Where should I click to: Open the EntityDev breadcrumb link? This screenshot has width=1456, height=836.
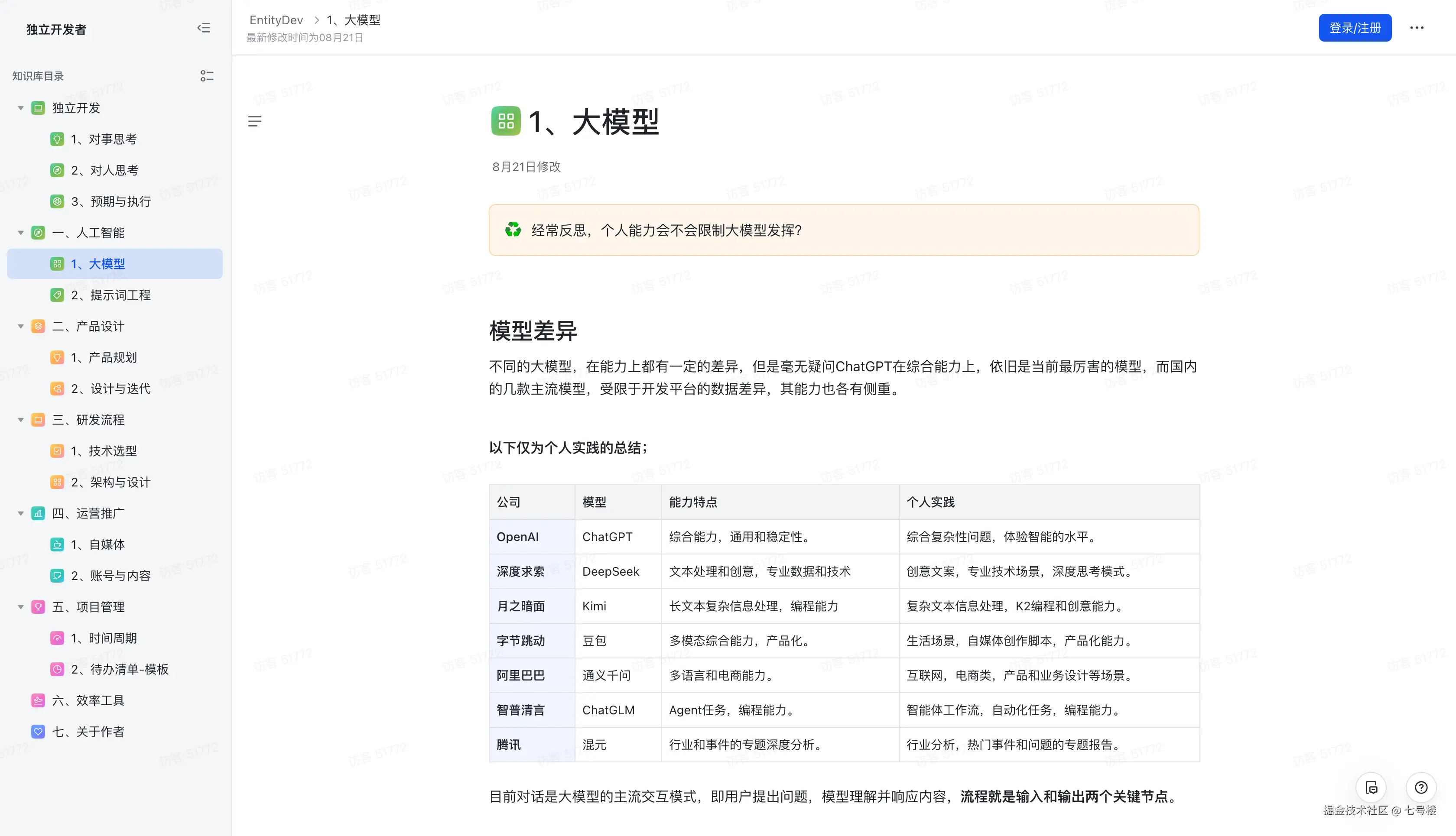coord(276,19)
